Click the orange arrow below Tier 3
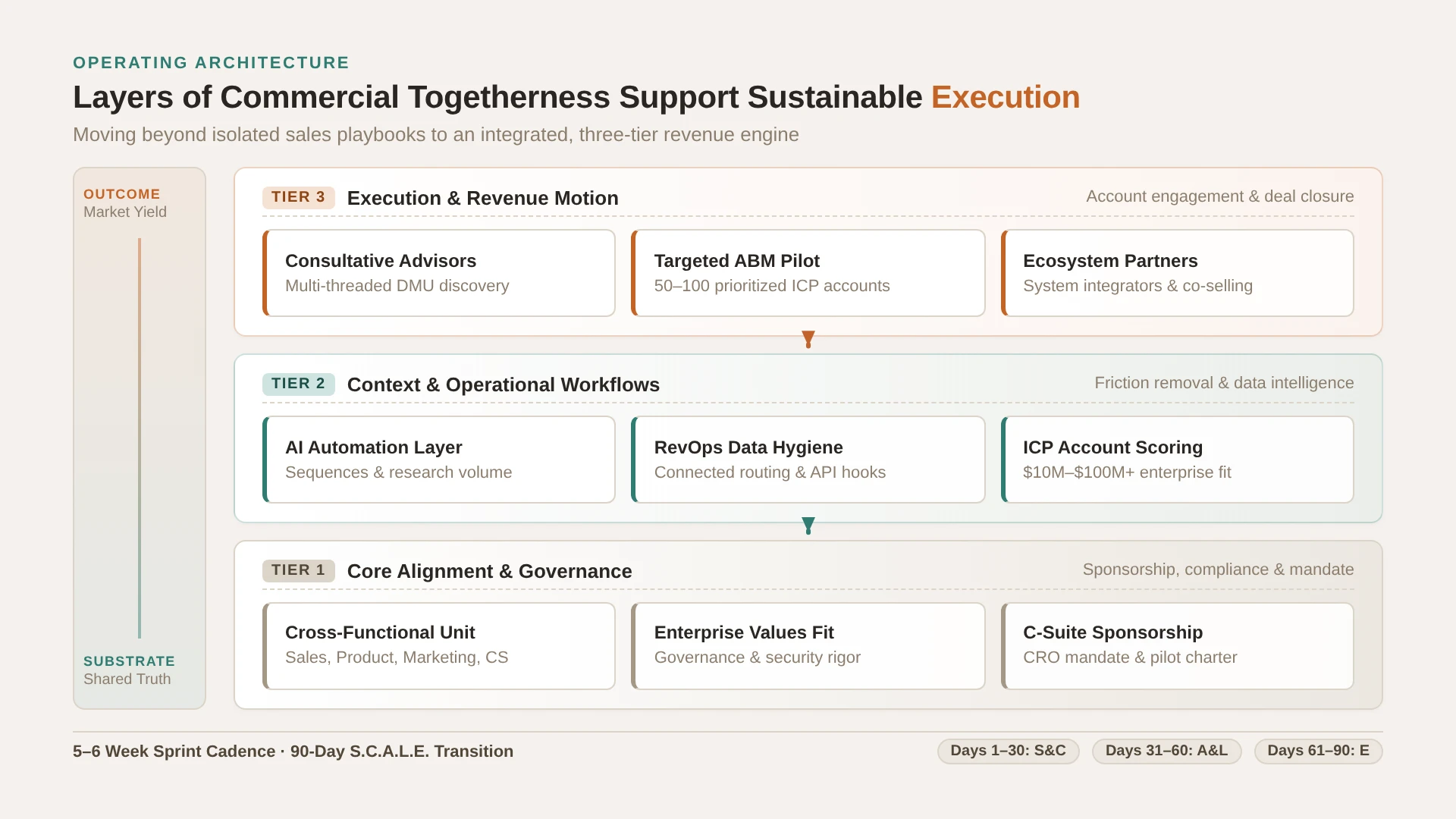 pos(808,340)
